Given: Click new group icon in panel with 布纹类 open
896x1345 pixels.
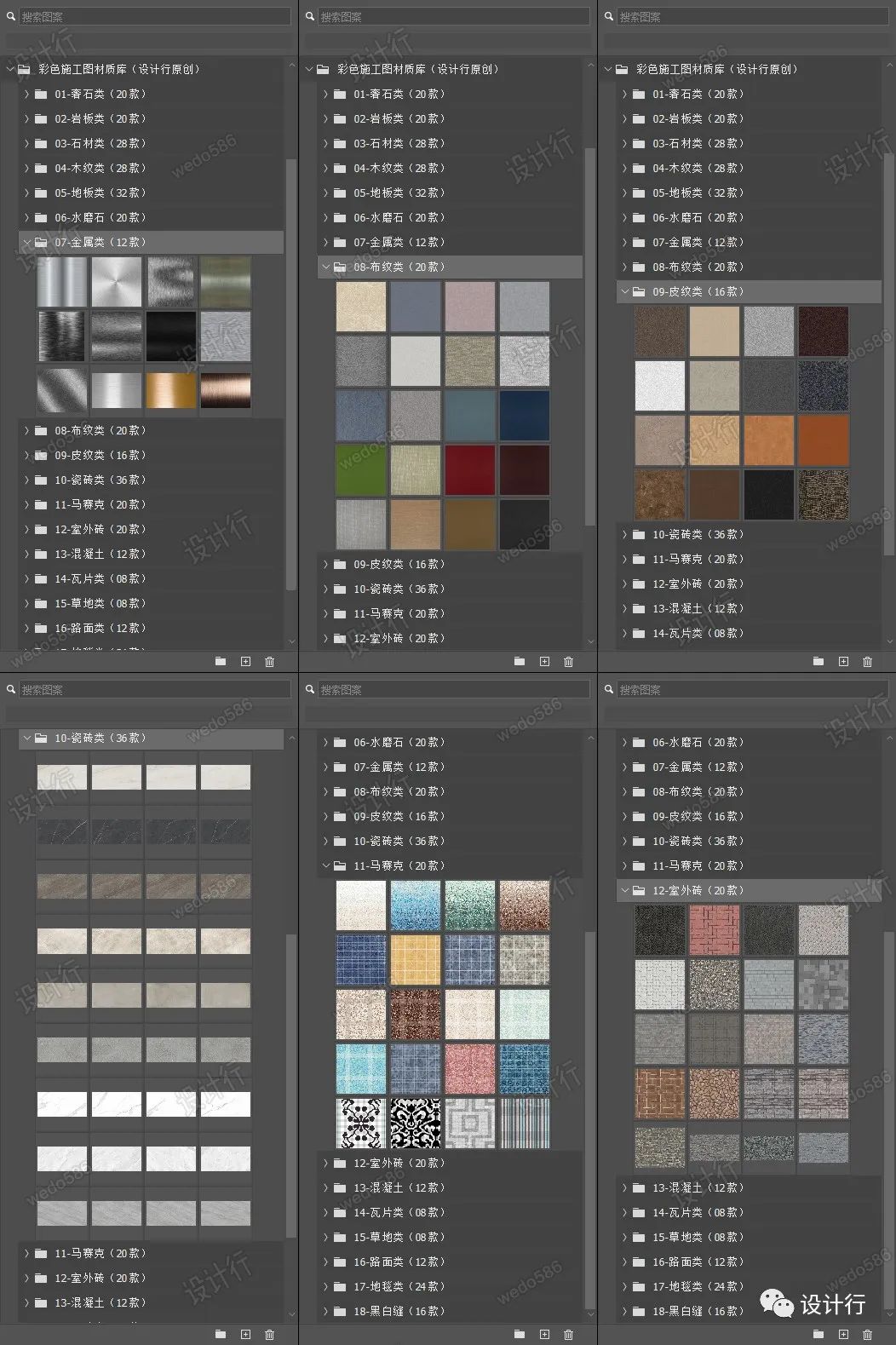Looking at the screenshot, I should (520, 661).
